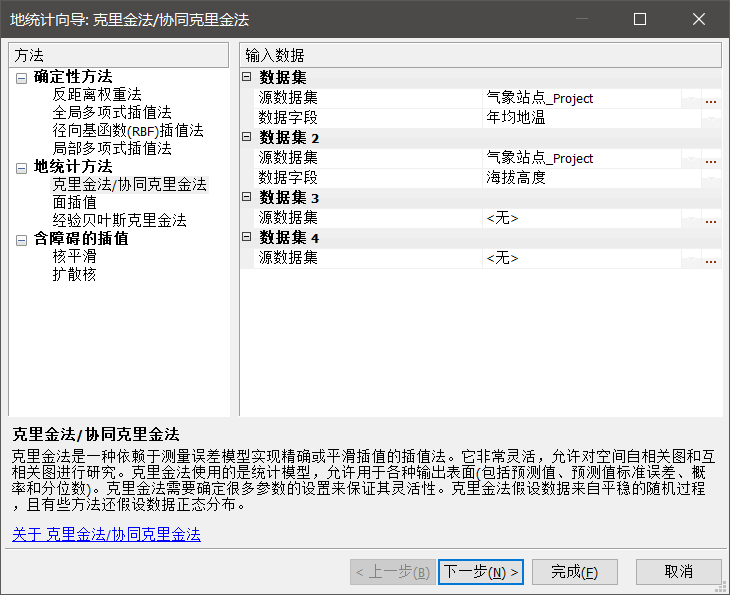Click 气象站点_Project value in 数据集 2

pyautogui.click(x=582, y=159)
